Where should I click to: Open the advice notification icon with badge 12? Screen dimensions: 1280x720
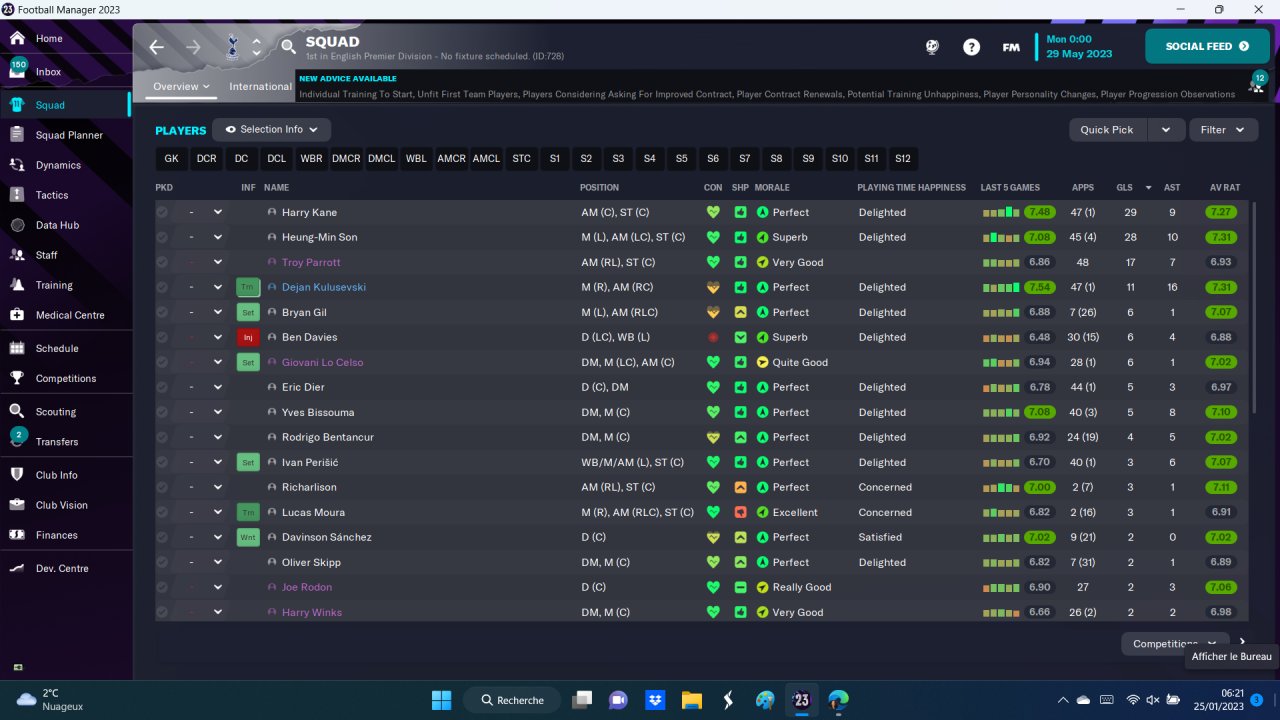click(1256, 83)
